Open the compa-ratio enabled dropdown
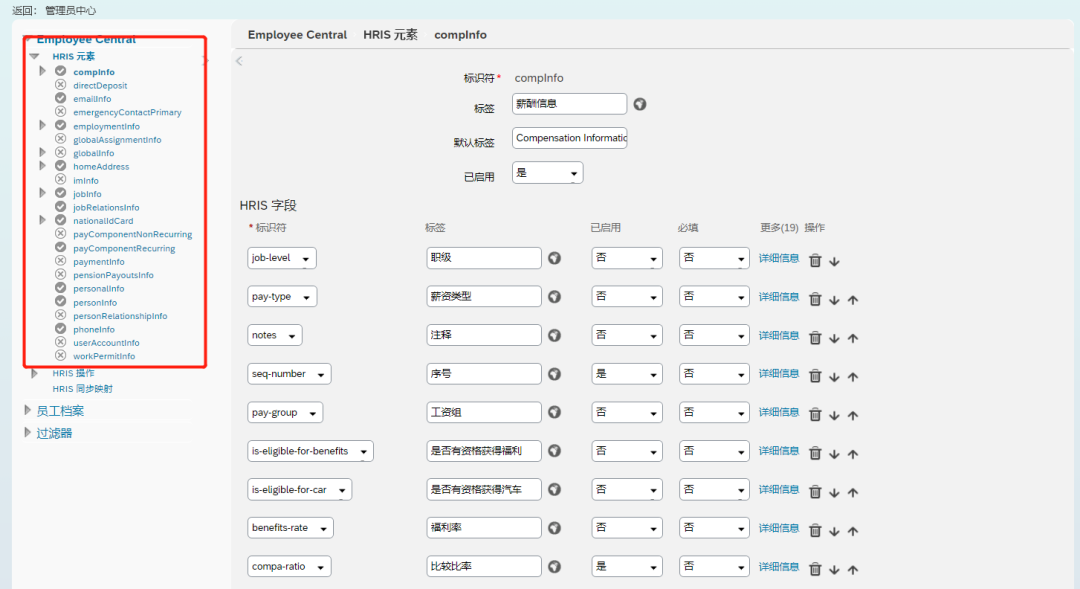The width and height of the screenshot is (1080, 589). pos(627,566)
